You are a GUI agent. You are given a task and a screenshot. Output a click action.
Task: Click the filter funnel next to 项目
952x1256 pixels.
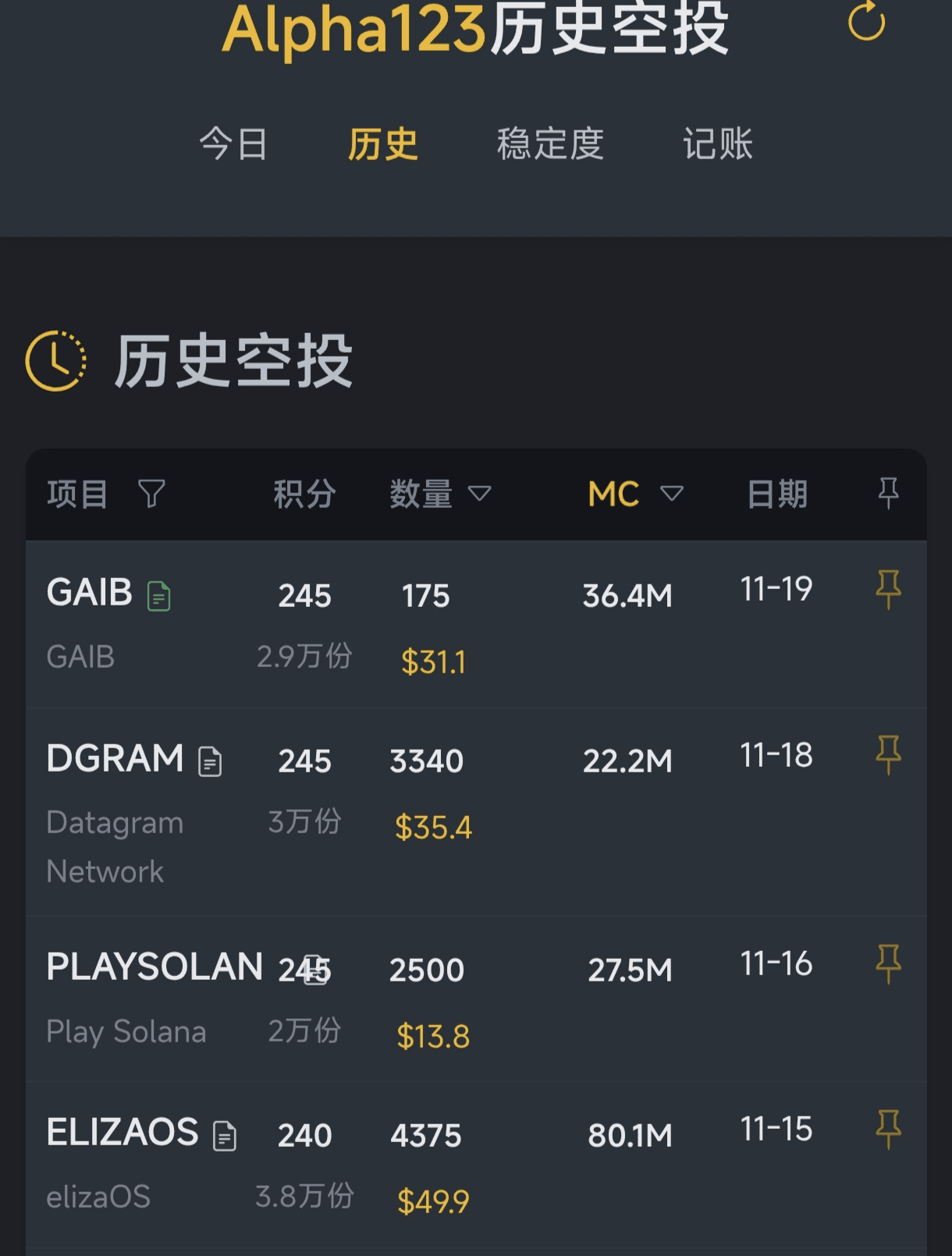point(151,493)
